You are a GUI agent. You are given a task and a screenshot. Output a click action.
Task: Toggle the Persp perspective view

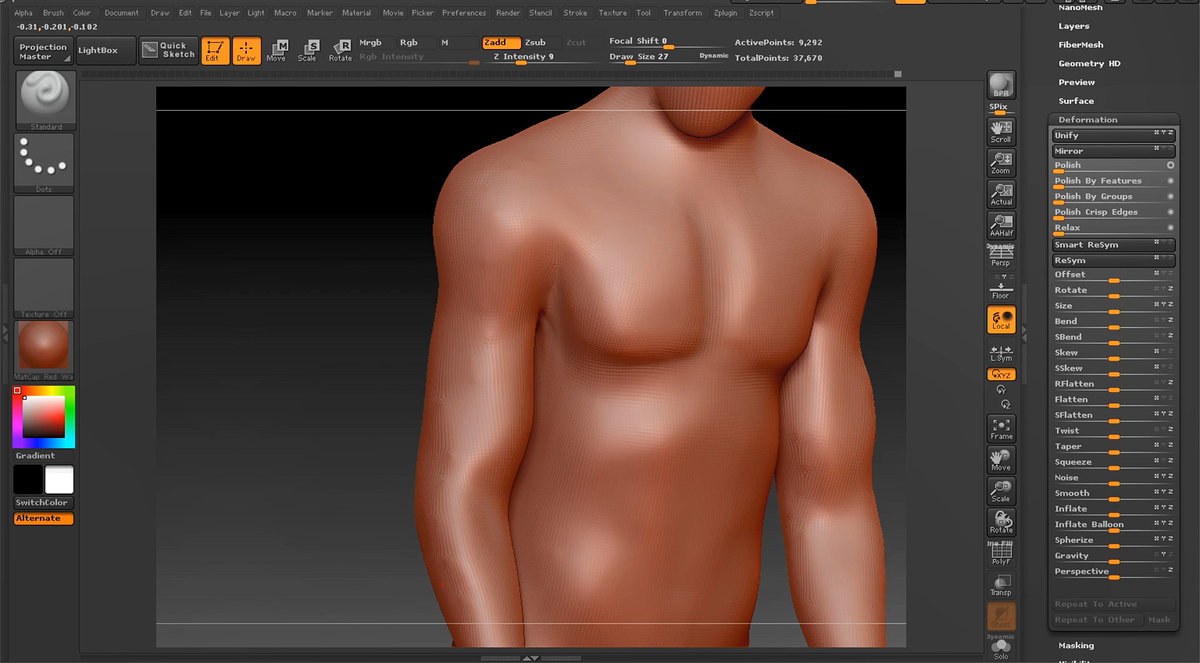point(1001,256)
